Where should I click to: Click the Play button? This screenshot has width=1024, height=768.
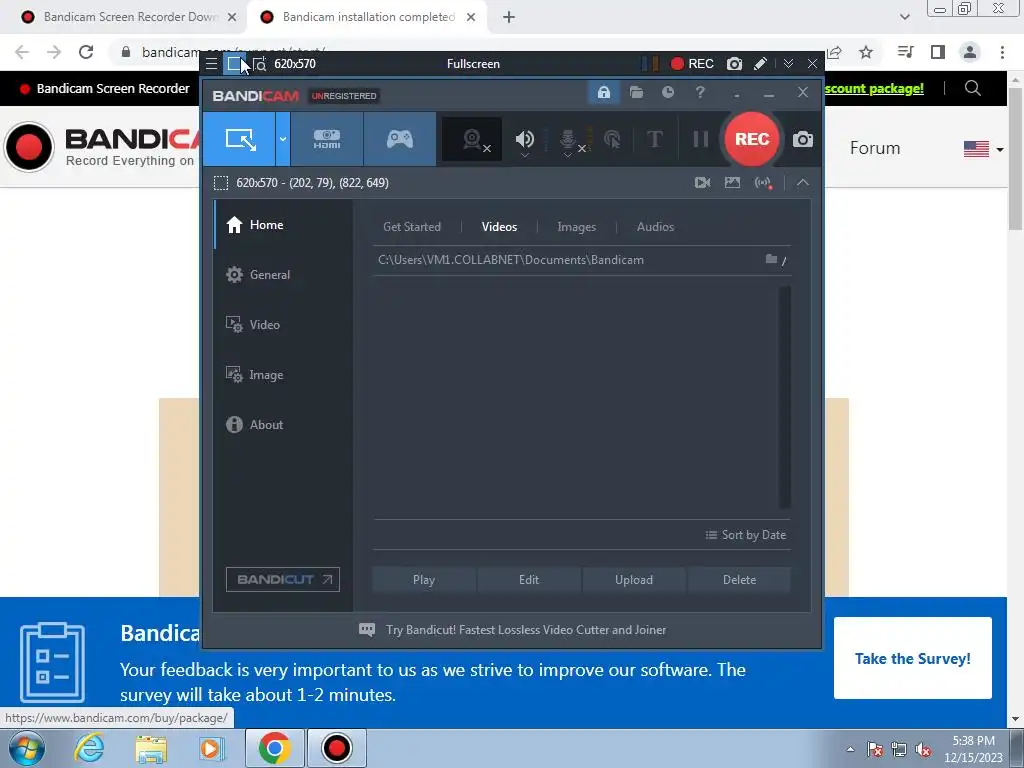[424, 580]
